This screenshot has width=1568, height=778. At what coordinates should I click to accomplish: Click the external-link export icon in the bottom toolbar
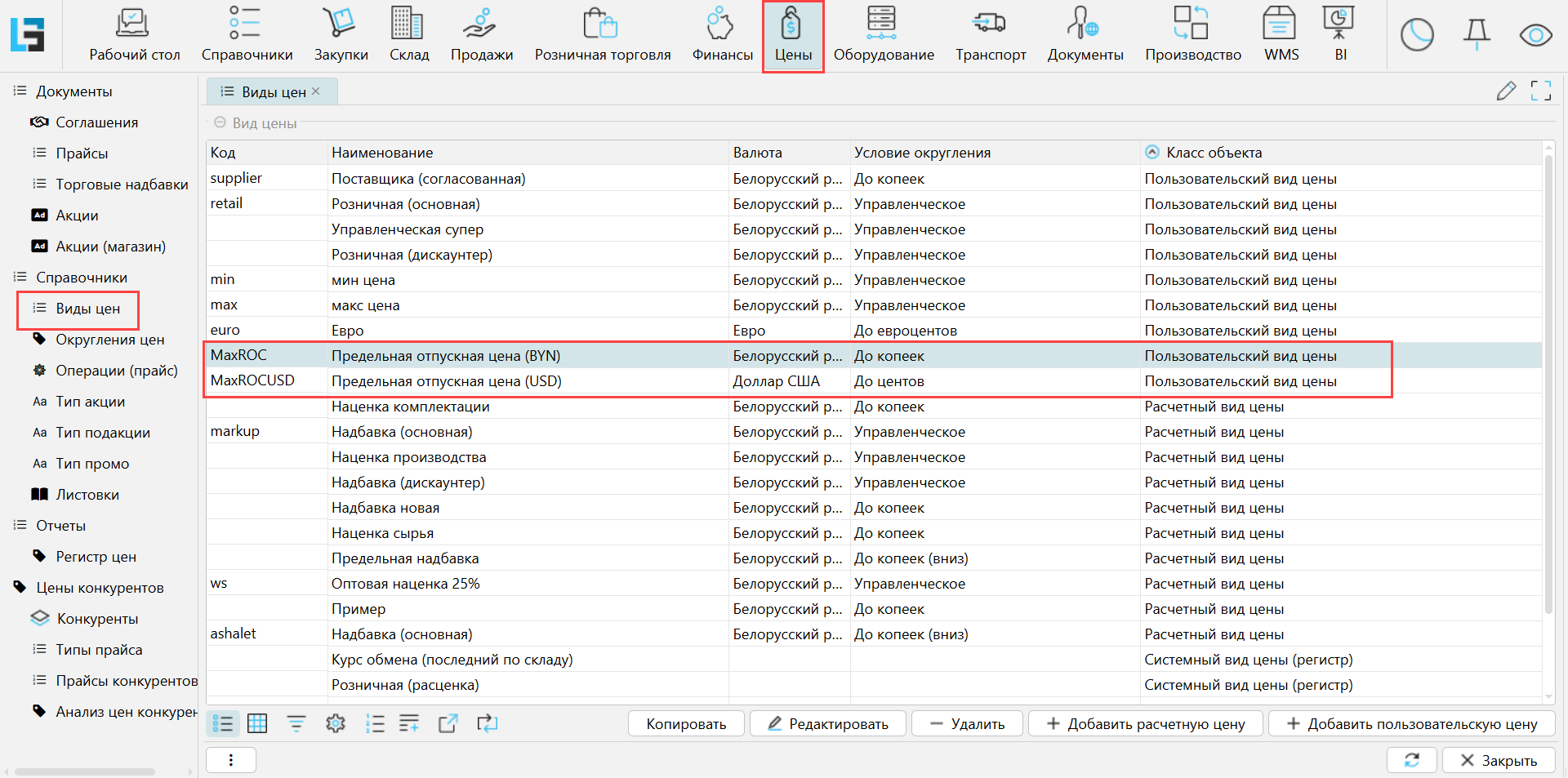tap(448, 723)
